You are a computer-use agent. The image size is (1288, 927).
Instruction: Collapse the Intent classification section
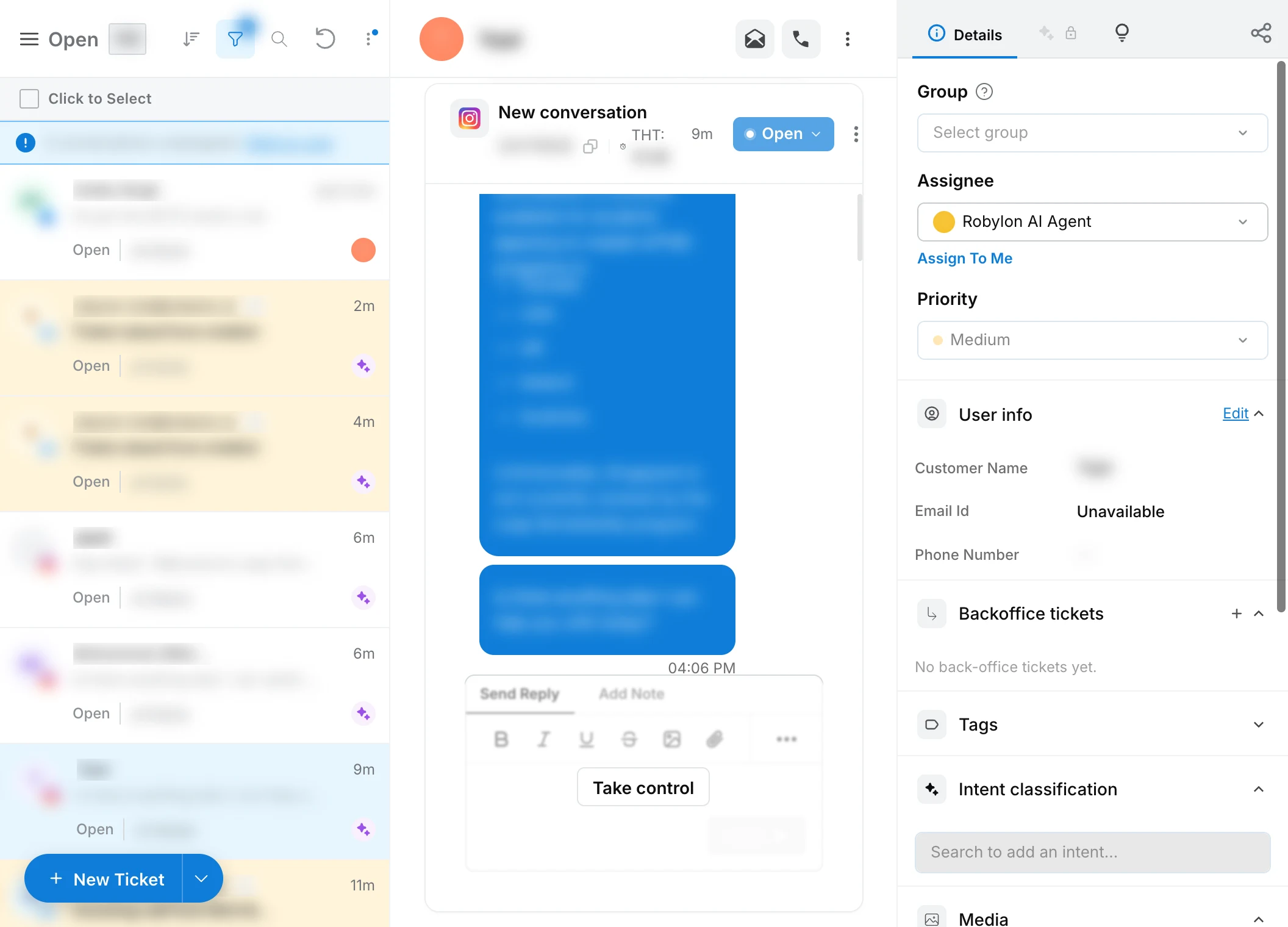coord(1259,789)
